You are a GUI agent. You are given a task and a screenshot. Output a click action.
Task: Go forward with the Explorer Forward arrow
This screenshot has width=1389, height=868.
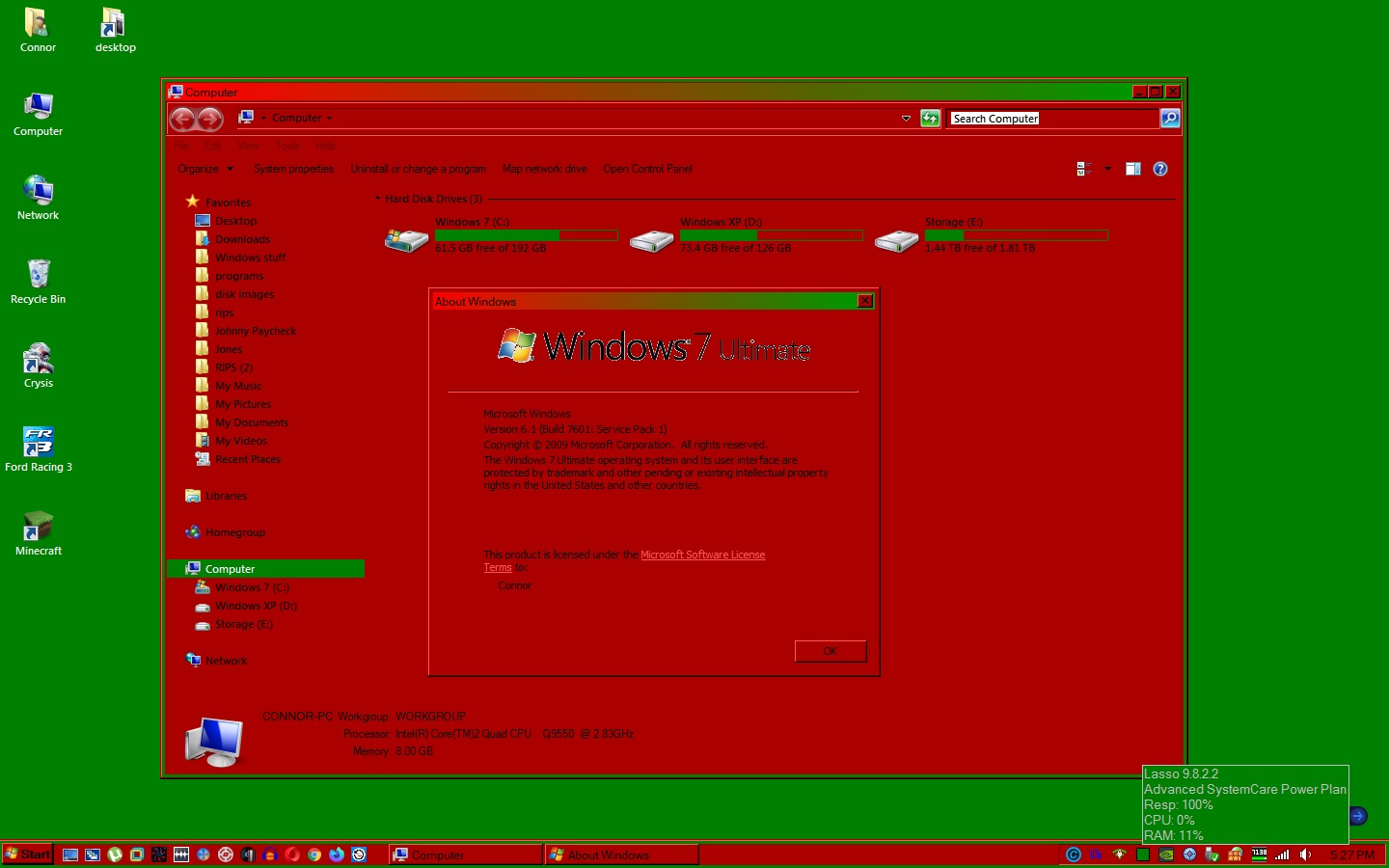(x=210, y=119)
